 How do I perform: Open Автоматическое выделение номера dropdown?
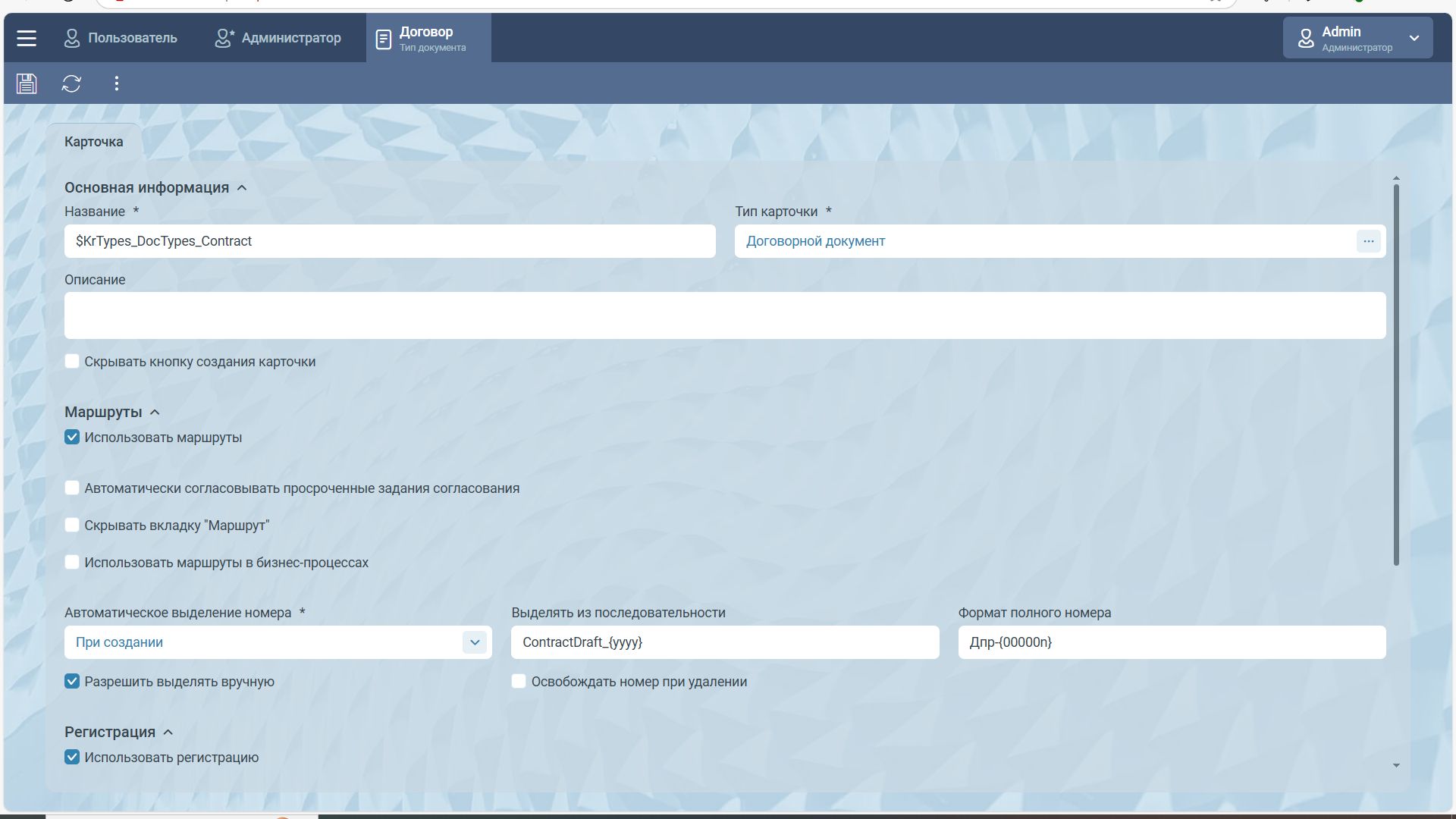point(475,642)
